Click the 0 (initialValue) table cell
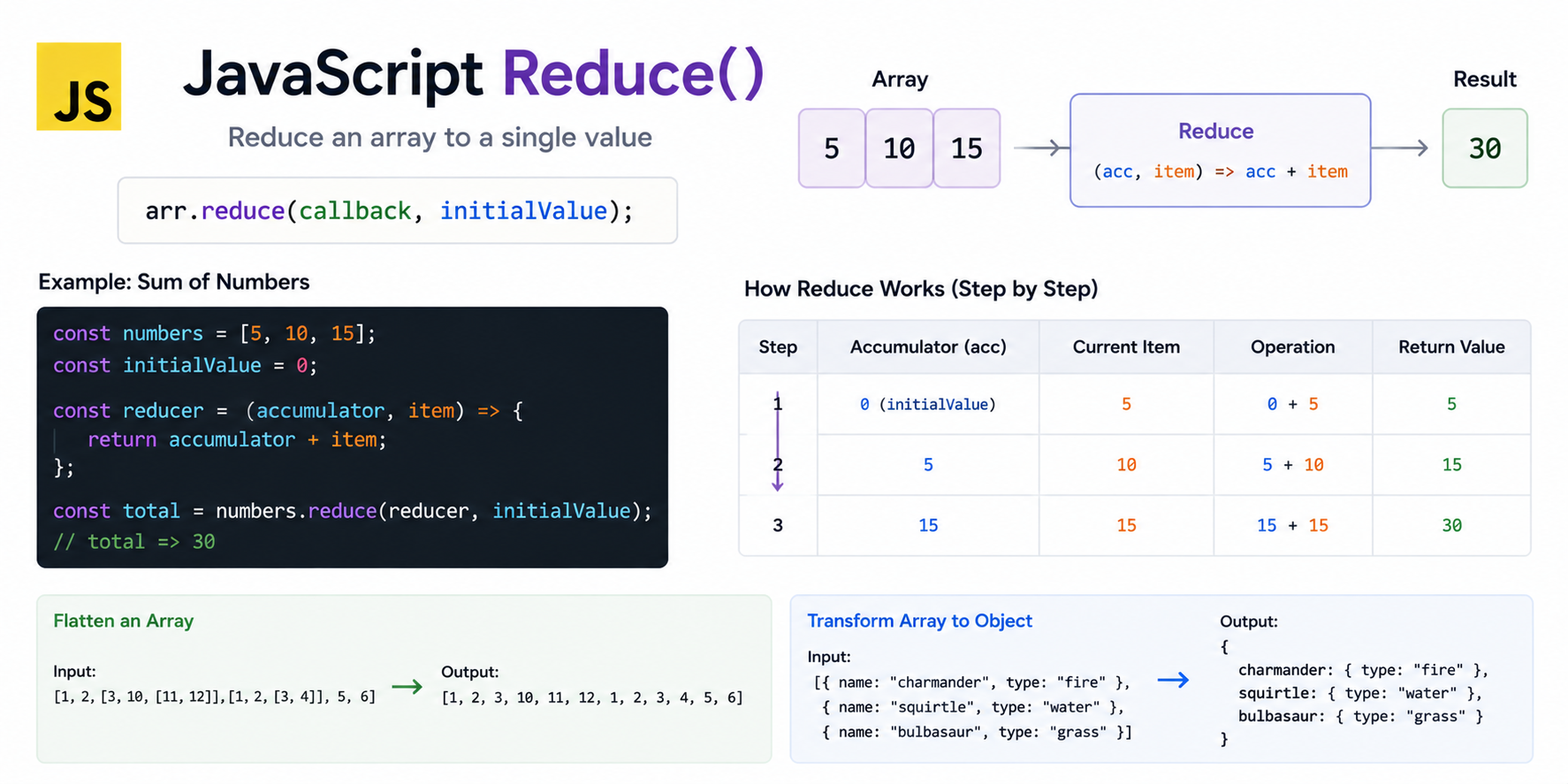 [928, 404]
